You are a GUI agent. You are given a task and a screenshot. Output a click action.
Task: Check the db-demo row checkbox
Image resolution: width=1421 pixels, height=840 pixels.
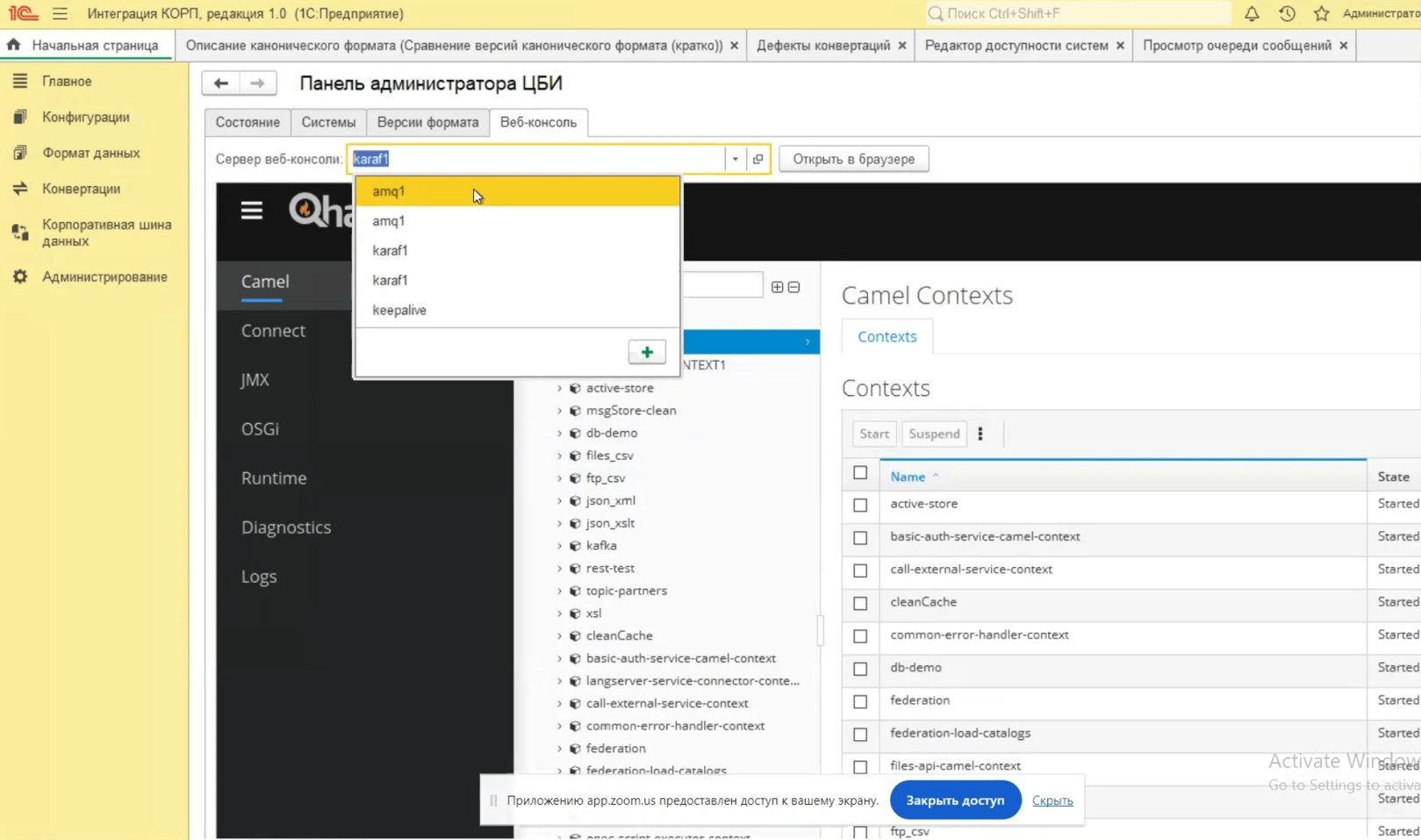860,669
